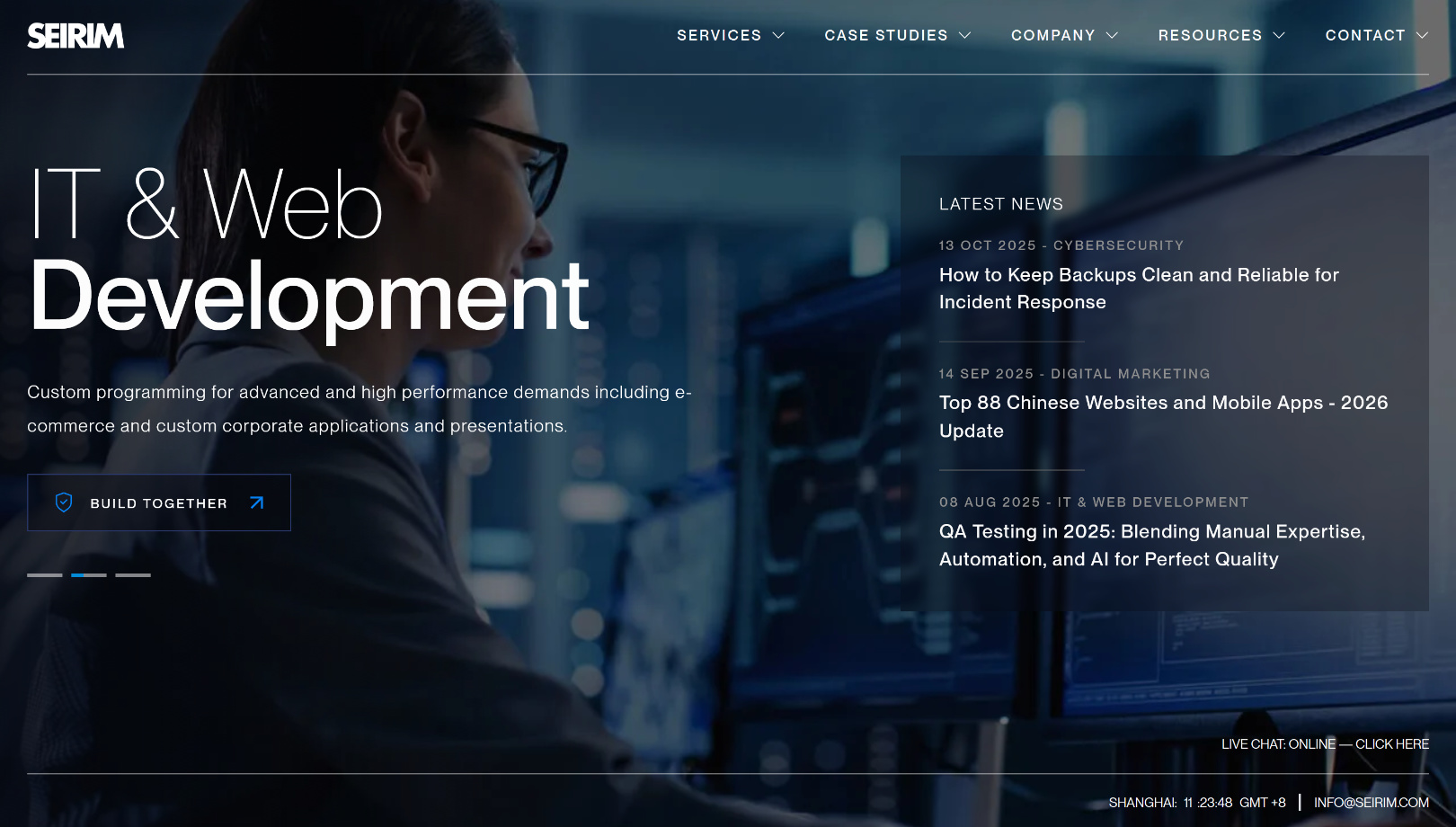The width and height of the screenshot is (1456, 827).
Task: Open the Resources menu
Action: click(x=1210, y=35)
